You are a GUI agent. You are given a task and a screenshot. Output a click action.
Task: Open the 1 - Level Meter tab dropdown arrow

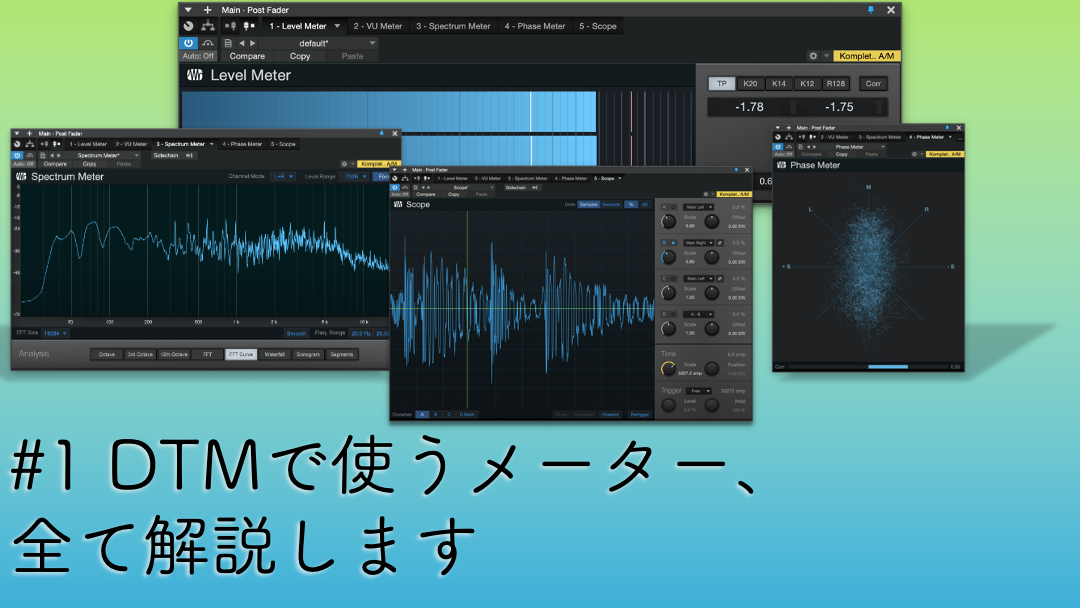pos(337,26)
